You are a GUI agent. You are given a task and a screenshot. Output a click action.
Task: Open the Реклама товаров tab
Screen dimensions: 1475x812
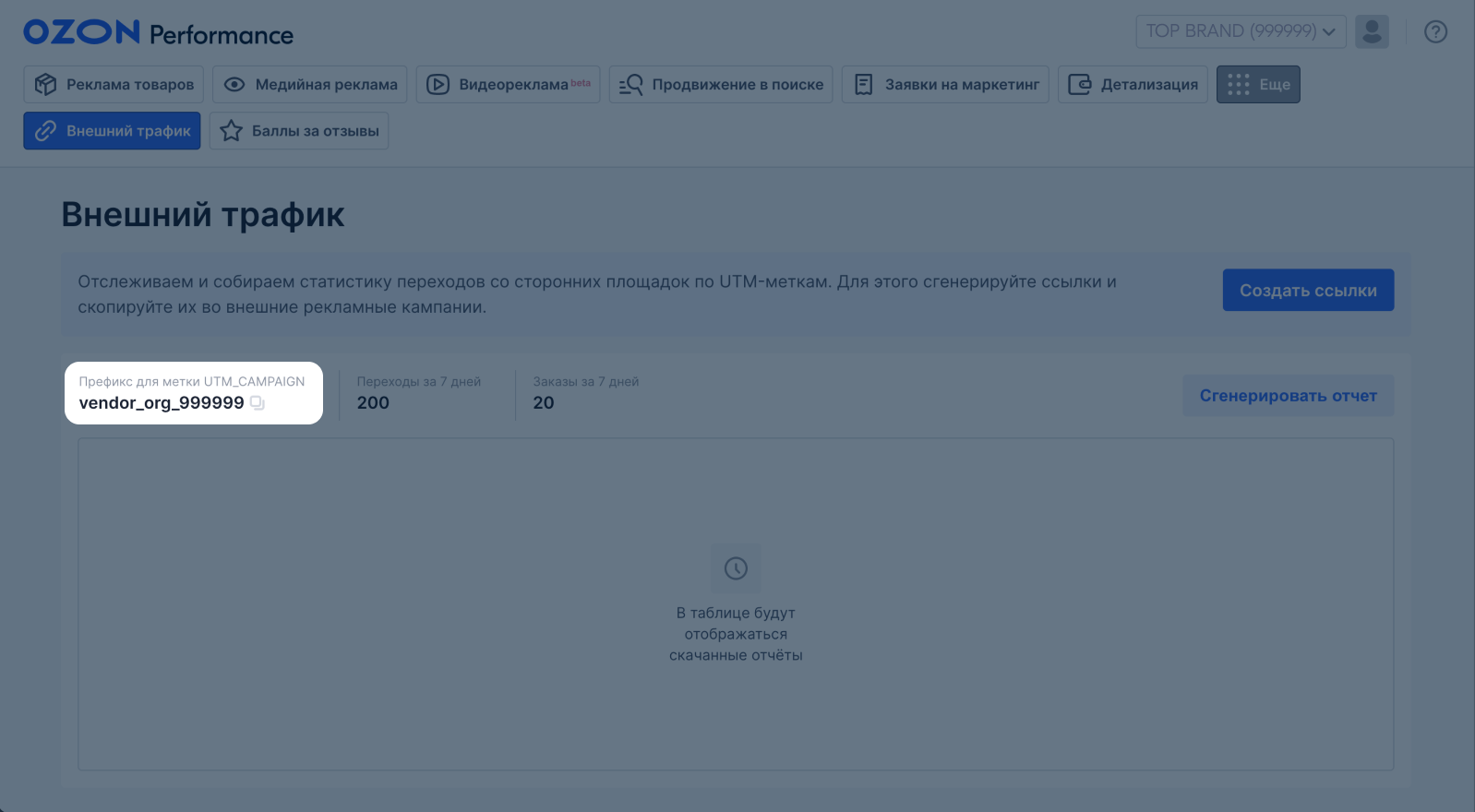(114, 84)
